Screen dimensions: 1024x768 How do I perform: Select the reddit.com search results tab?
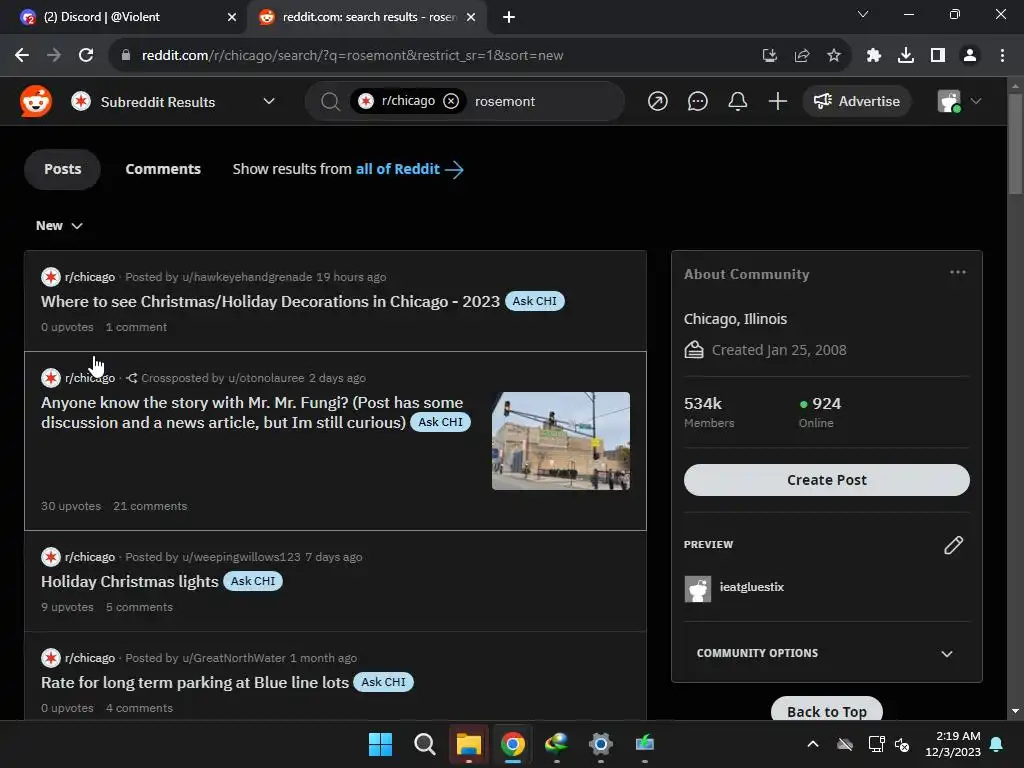tap(367, 17)
